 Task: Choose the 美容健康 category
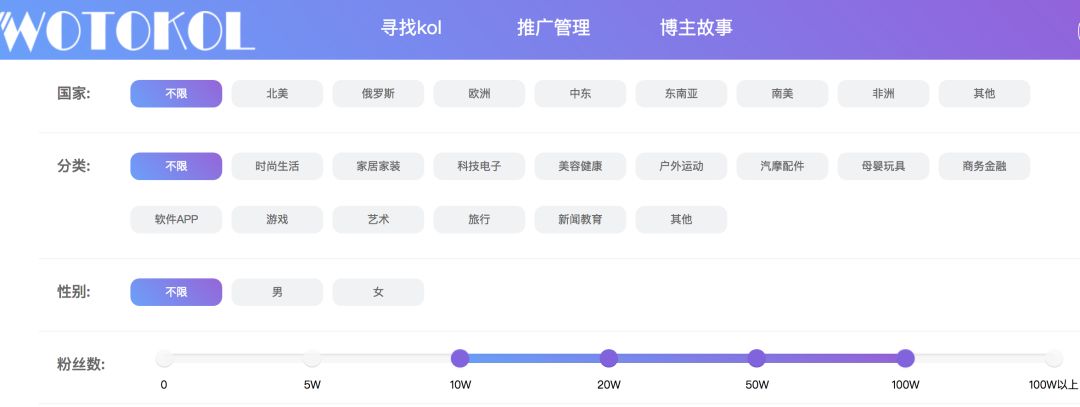(x=580, y=166)
